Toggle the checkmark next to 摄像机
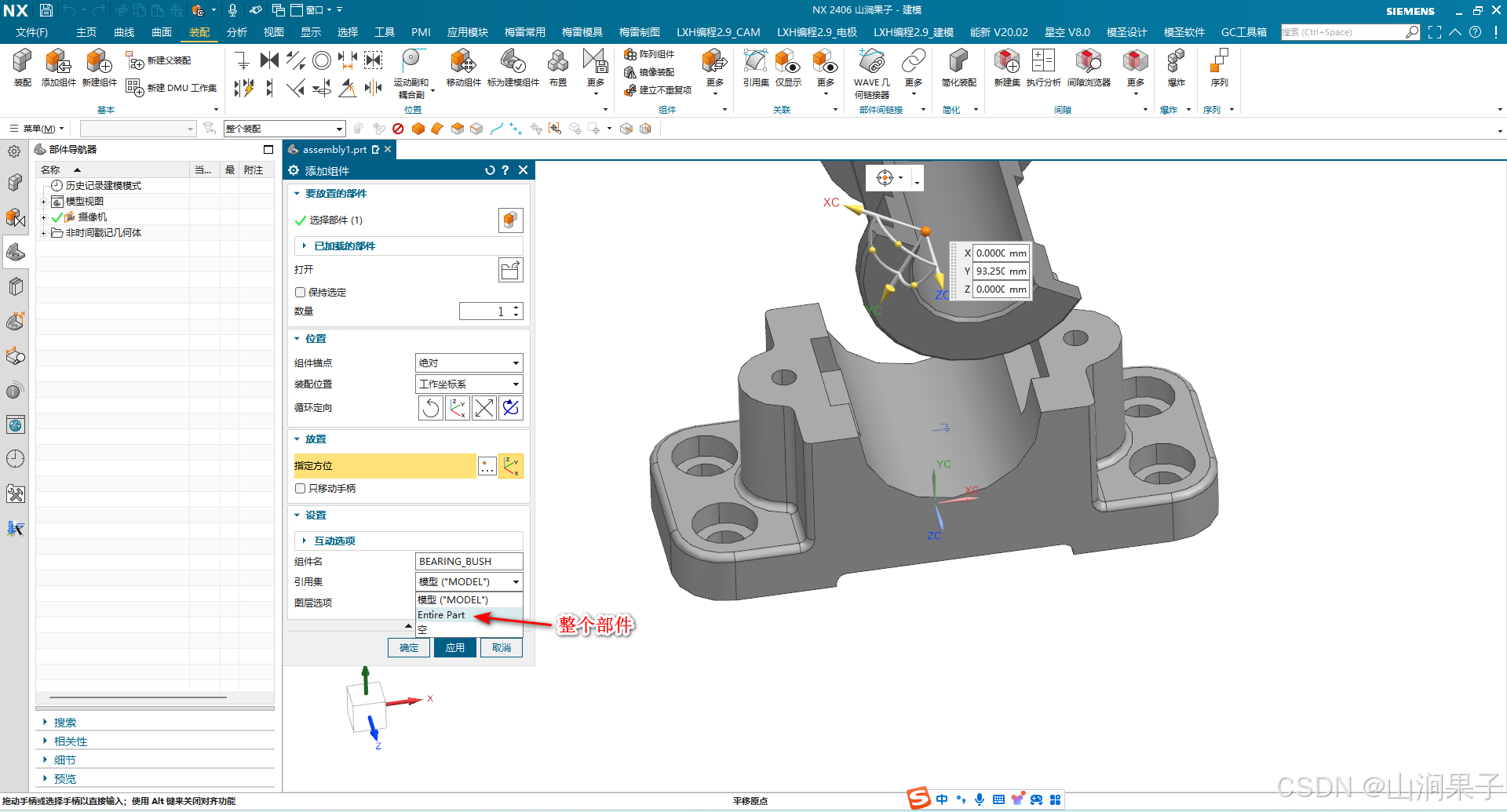This screenshot has height=812, width=1507. tap(57, 217)
